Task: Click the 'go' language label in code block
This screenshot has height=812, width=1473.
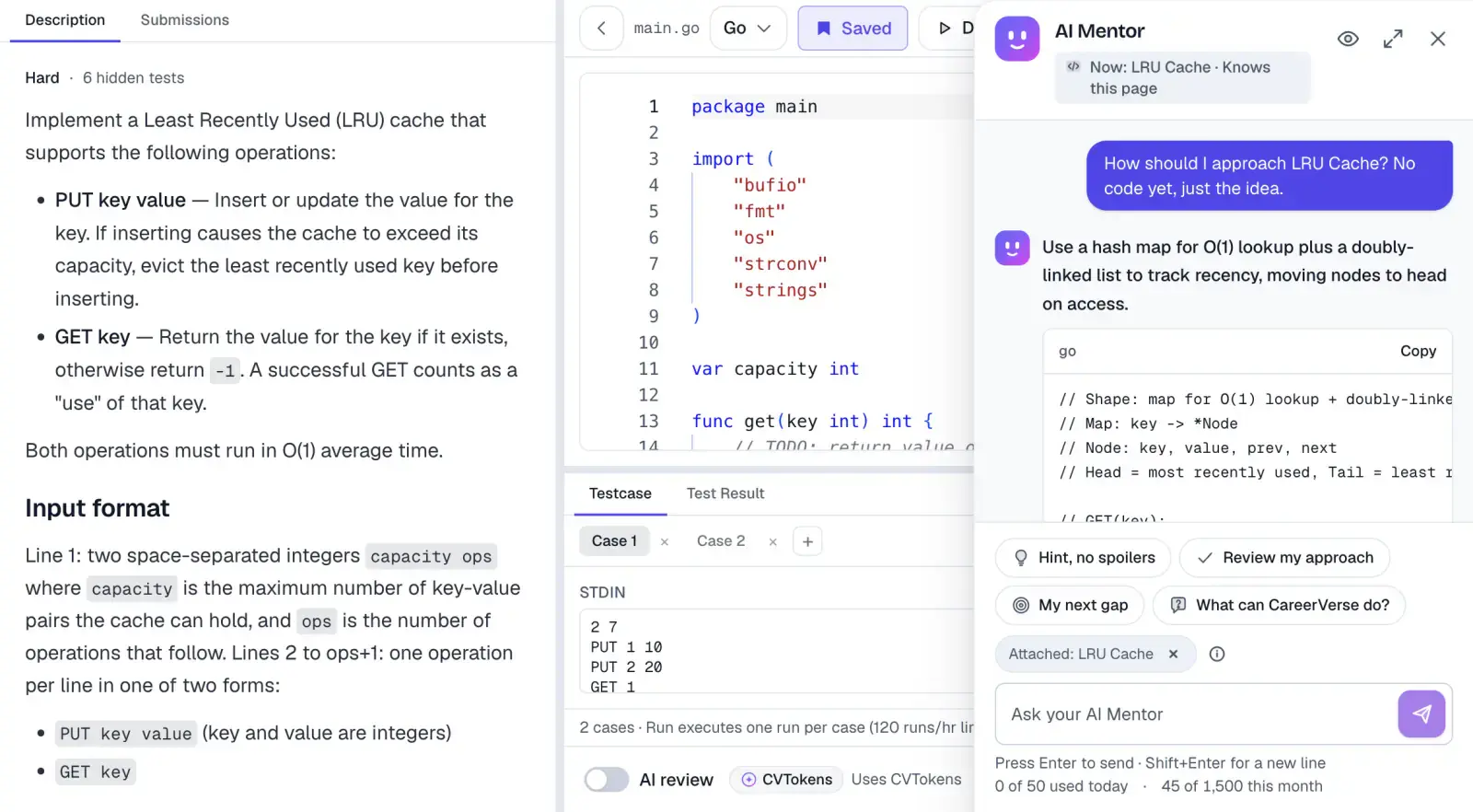Action: 1067,352
